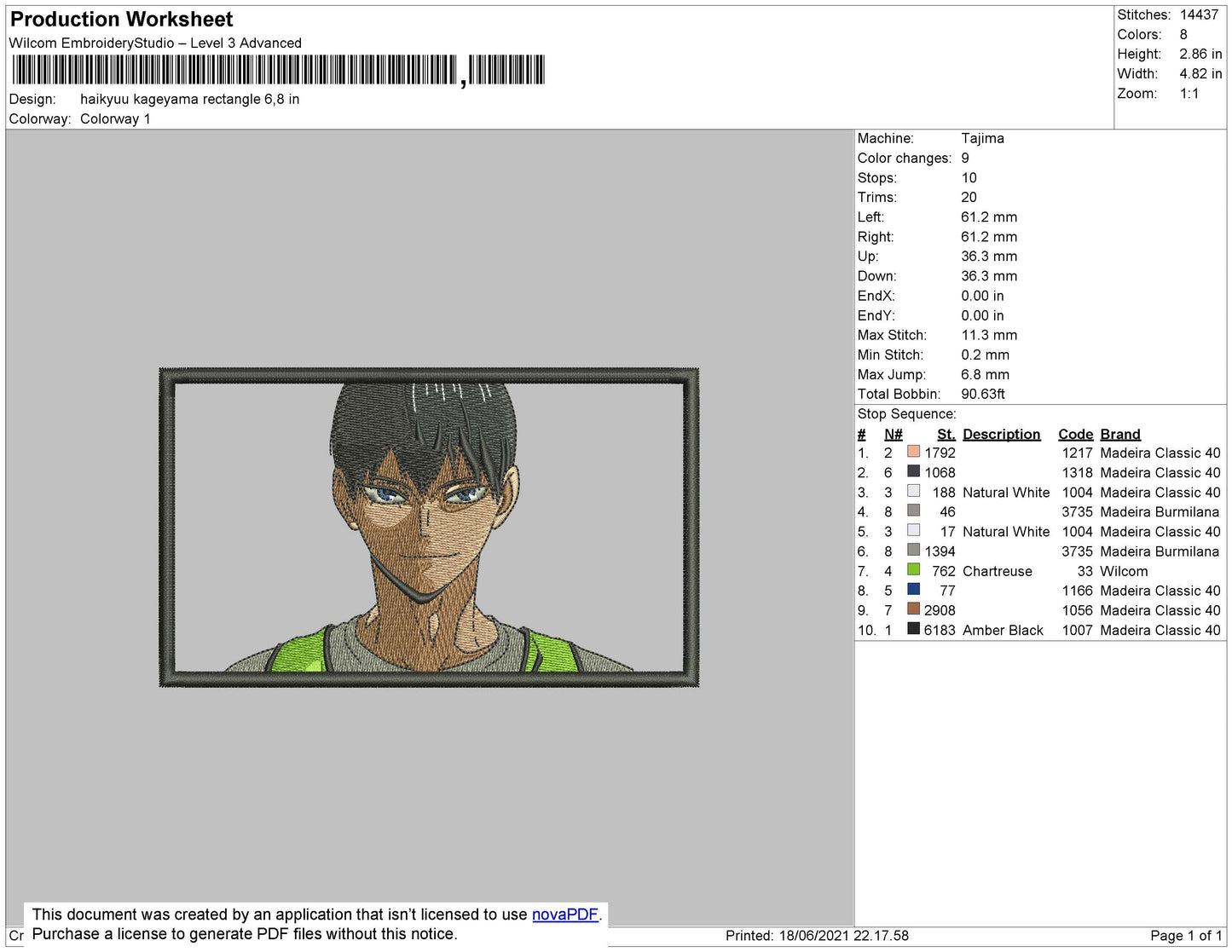
Task: Click 'Natural White' in stop row 3
Action: point(1006,492)
